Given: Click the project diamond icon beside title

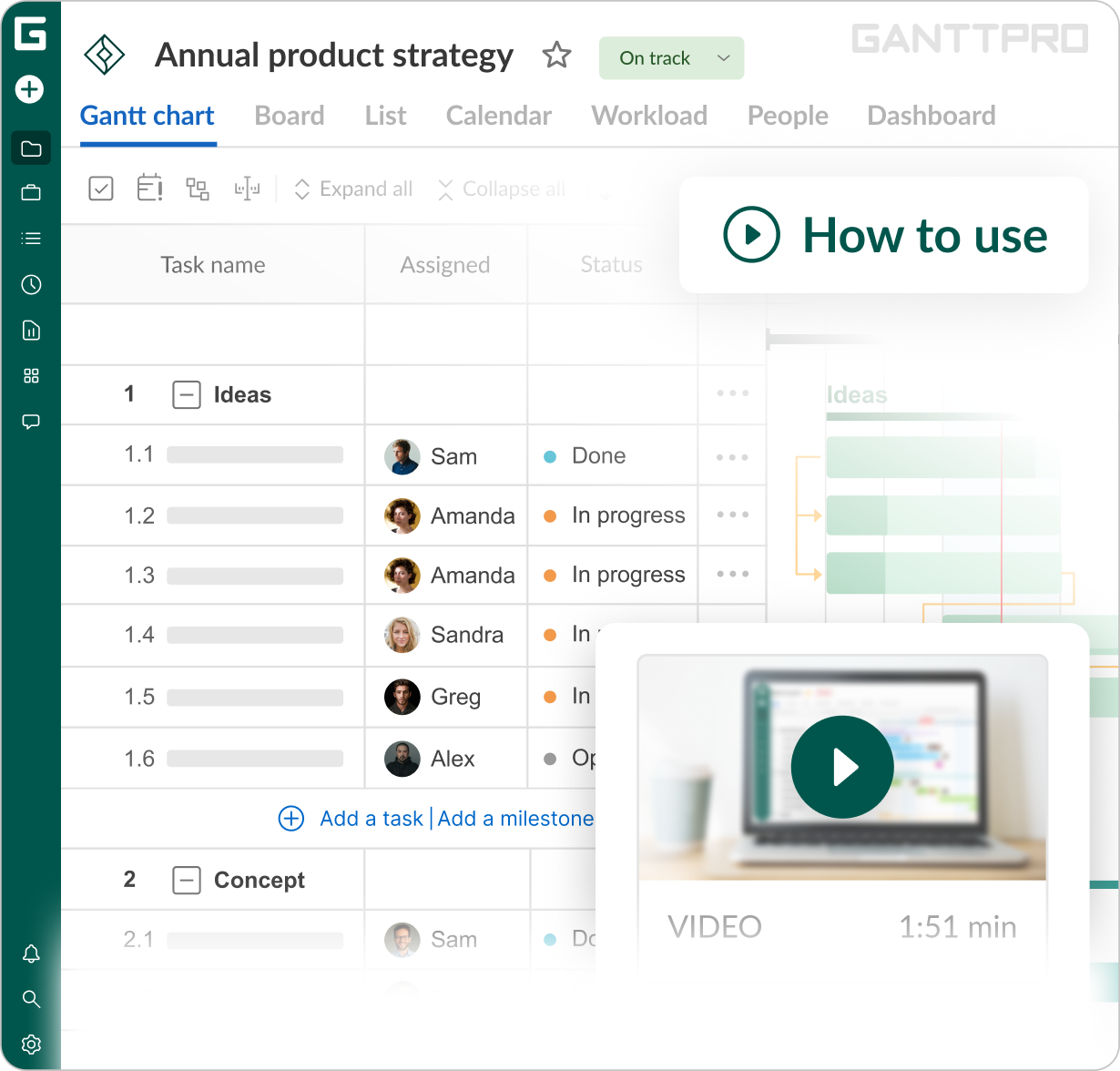Looking at the screenshot, I should [x=104, y=56].
